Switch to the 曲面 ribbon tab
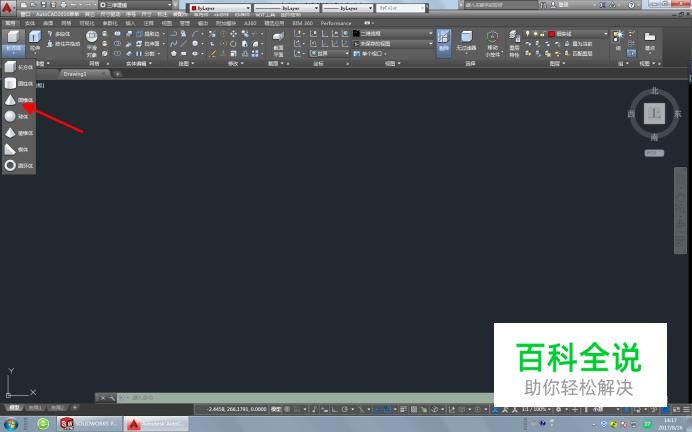Viewport: 692px width, 432px height. click(48, 23)
